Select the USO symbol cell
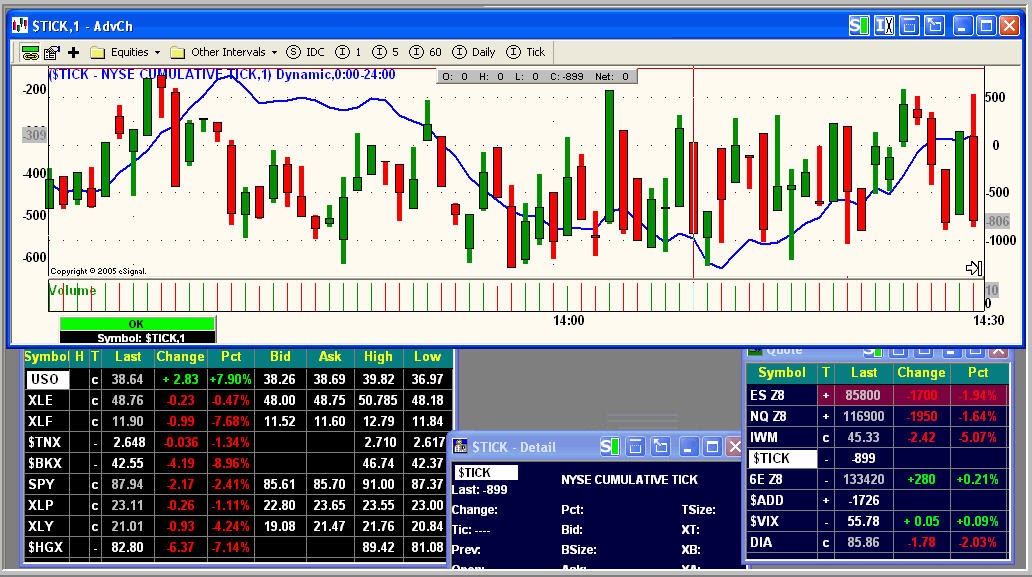Screen dimensions: 1032x577 click(47, 379)
